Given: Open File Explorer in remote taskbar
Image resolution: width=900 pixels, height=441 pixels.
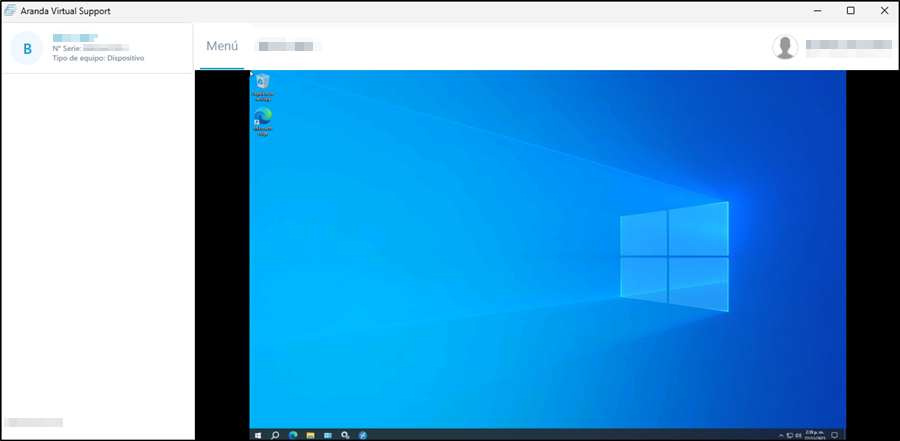Looking at the screenshot, I should point(310,435).
